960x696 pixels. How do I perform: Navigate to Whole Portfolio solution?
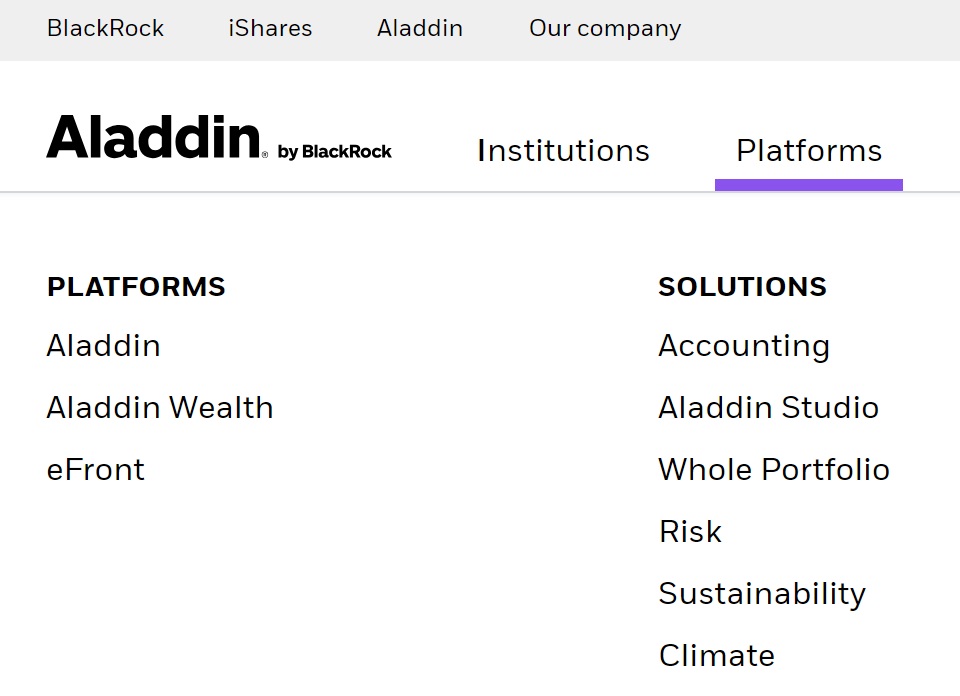point(774,470)
